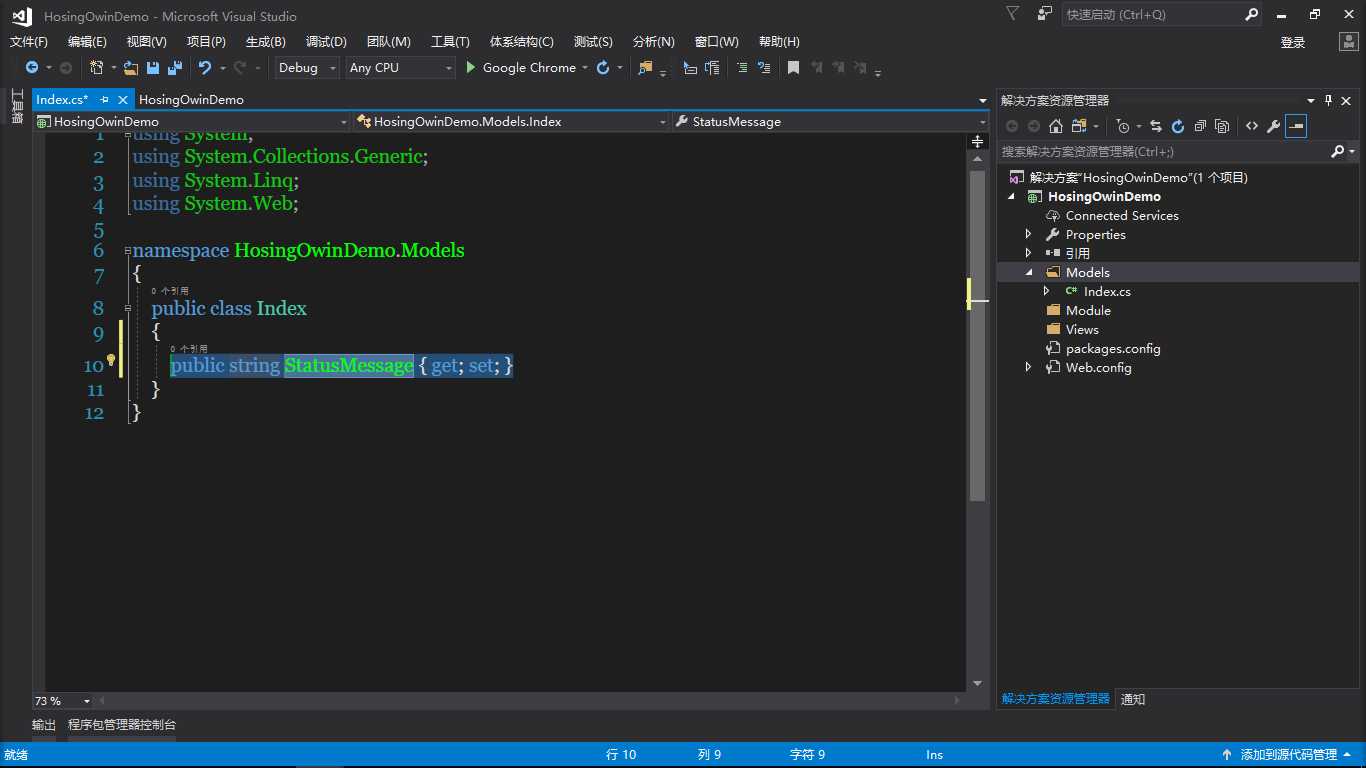The image size is (1366, 768).
Task: Open 程序包管理器控制台 tab
Action: pyautogui.click(x=122, y=725)
